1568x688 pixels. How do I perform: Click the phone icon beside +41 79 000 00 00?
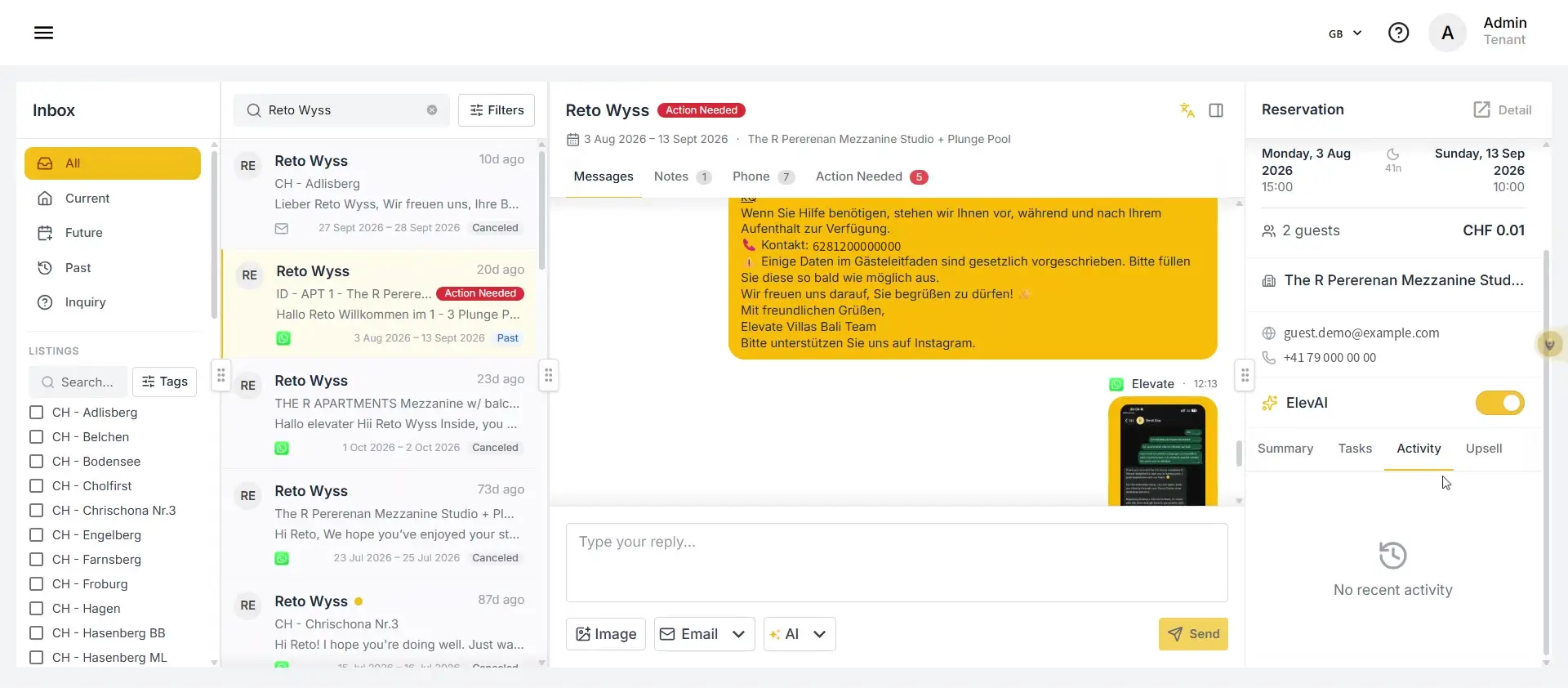coord(1268,358)
